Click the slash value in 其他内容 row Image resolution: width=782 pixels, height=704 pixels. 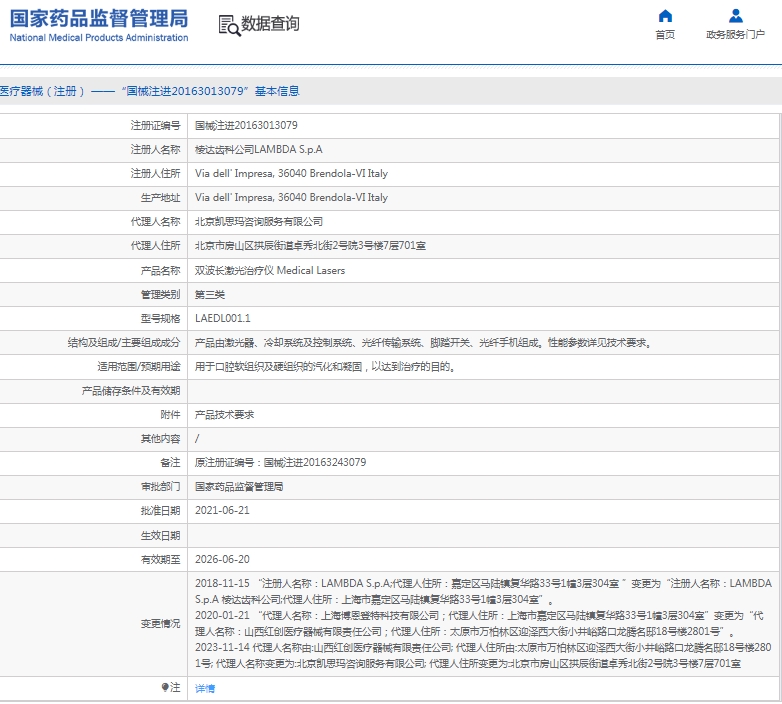197,439
